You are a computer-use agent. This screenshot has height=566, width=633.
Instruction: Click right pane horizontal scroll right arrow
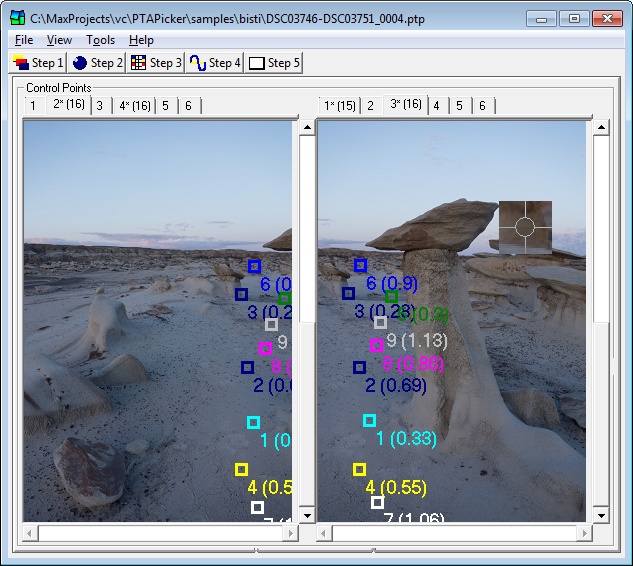(585, 533)
